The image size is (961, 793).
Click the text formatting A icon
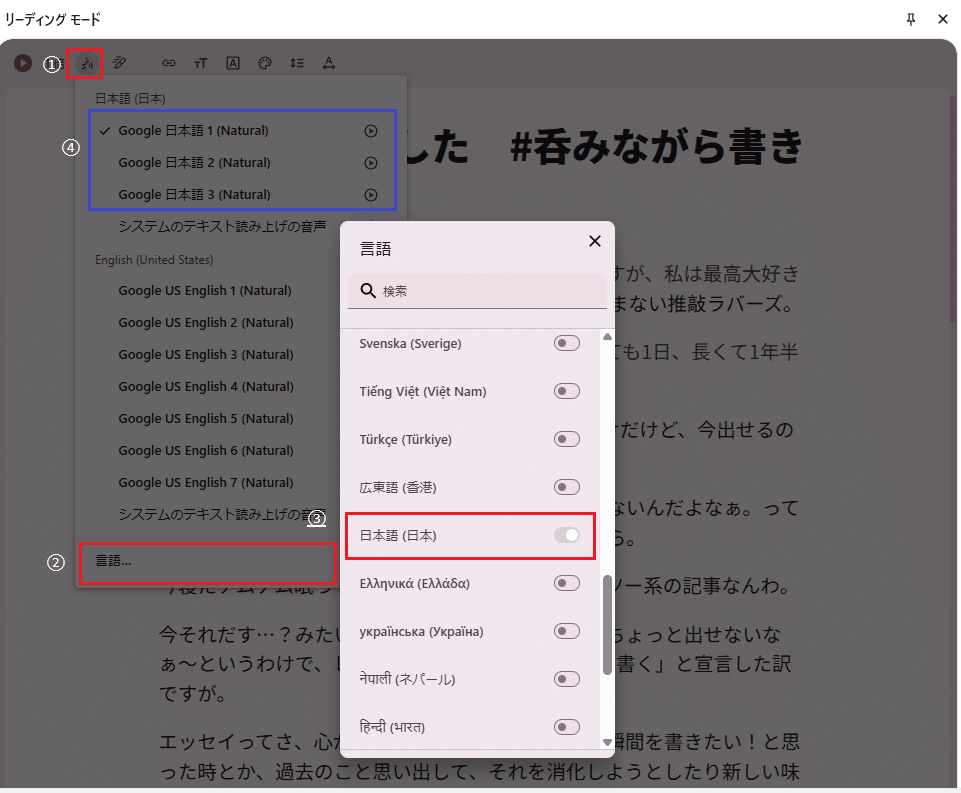[232, 63]
